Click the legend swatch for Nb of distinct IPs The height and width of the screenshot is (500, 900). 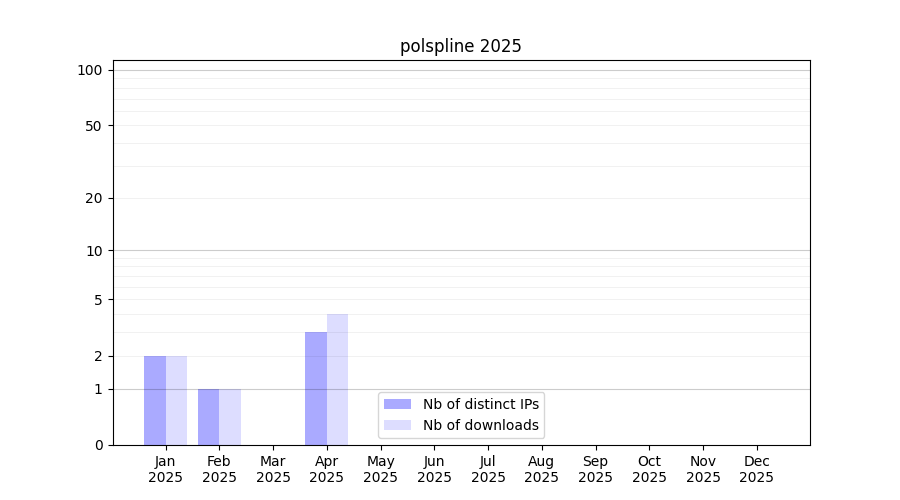point(397,404)
